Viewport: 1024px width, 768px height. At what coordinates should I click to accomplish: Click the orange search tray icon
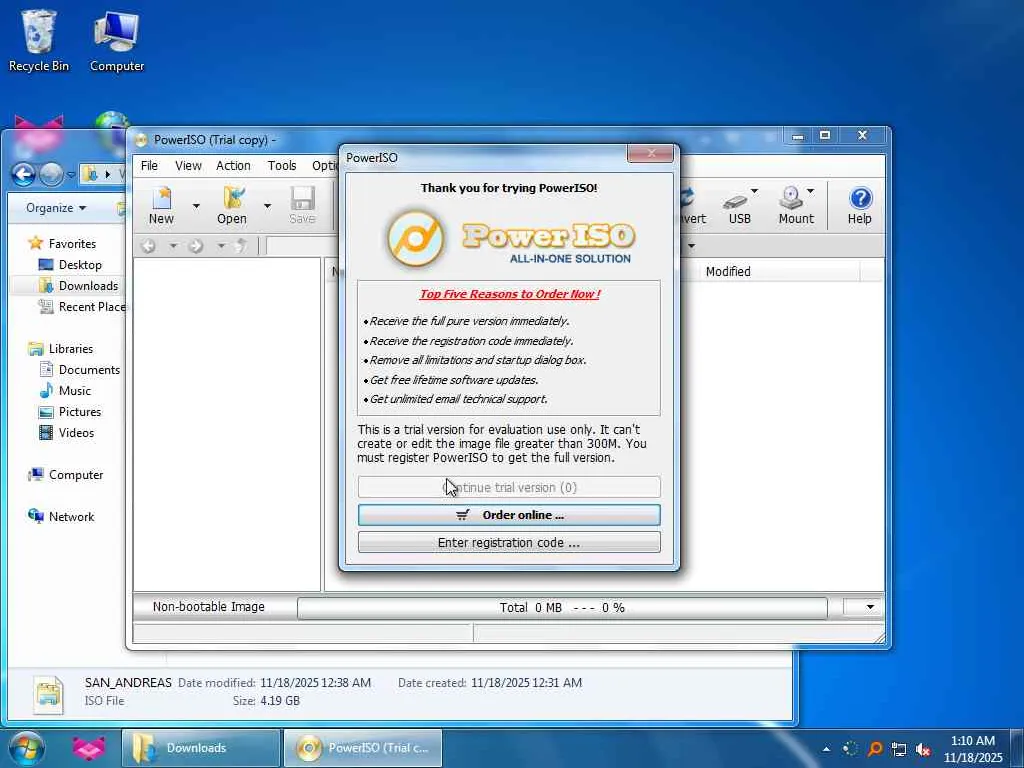tap(875, 749)
